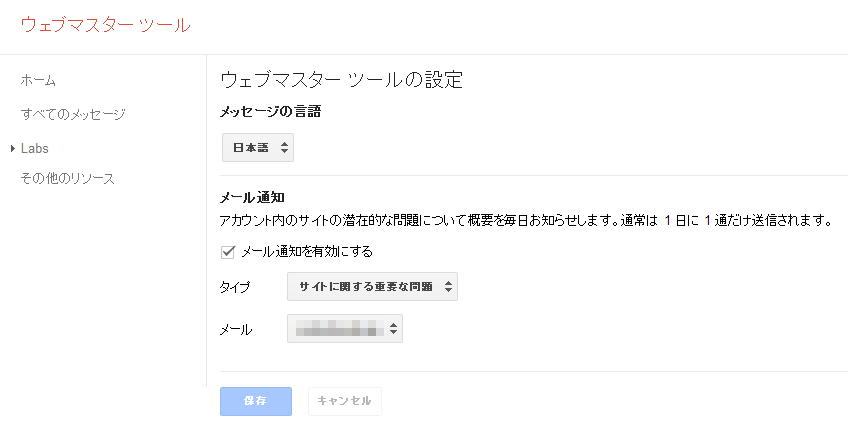
Task: Open ホーム in the sidebar
Action: [38, 80]
